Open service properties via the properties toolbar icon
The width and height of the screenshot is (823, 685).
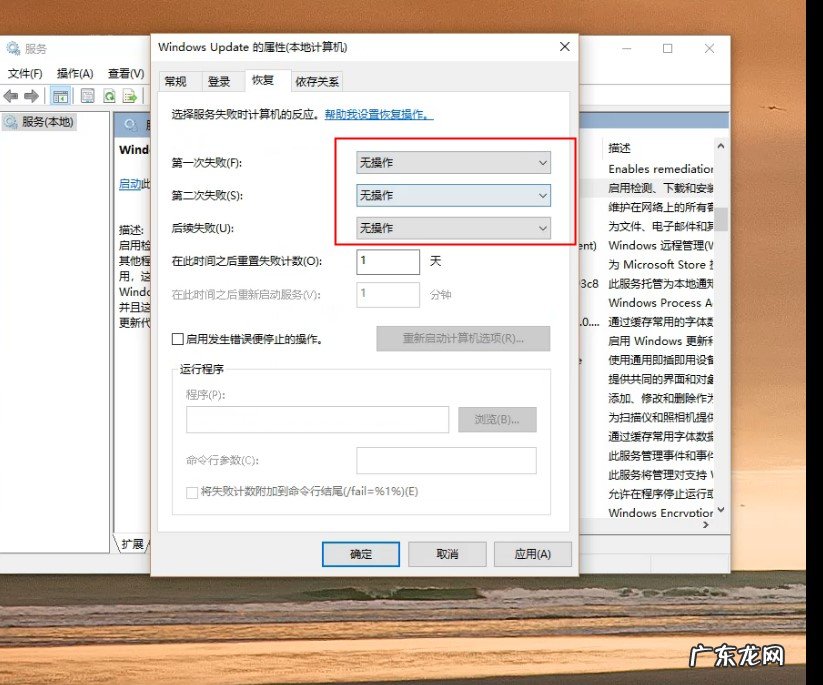[87, 96]
